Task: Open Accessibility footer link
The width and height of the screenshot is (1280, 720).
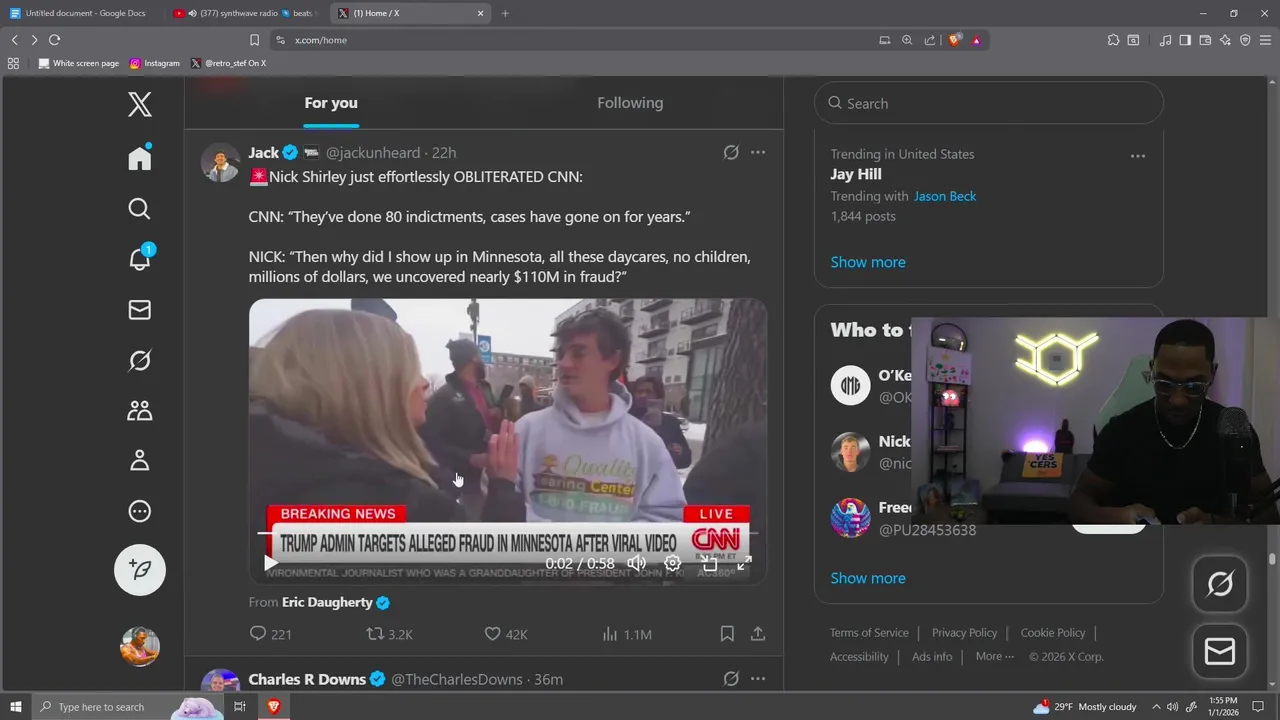Action: coord(859,657)
